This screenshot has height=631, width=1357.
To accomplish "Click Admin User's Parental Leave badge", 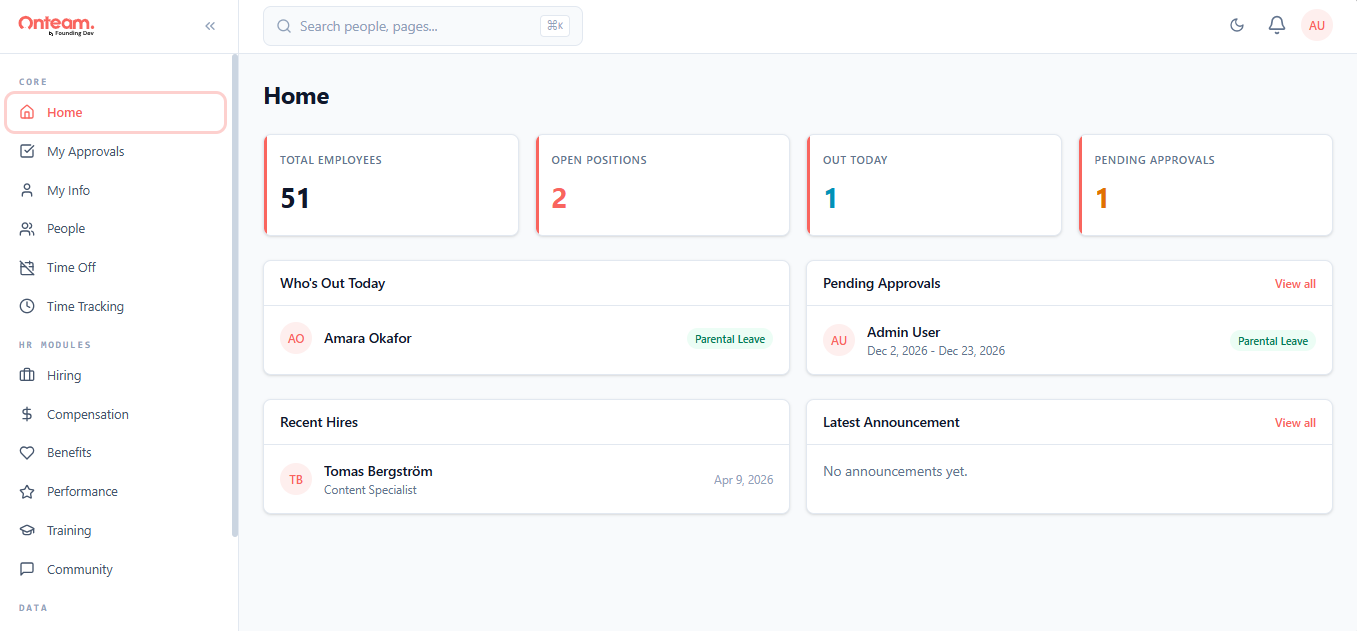I will pyautogui.click(x=1273, y=341).
